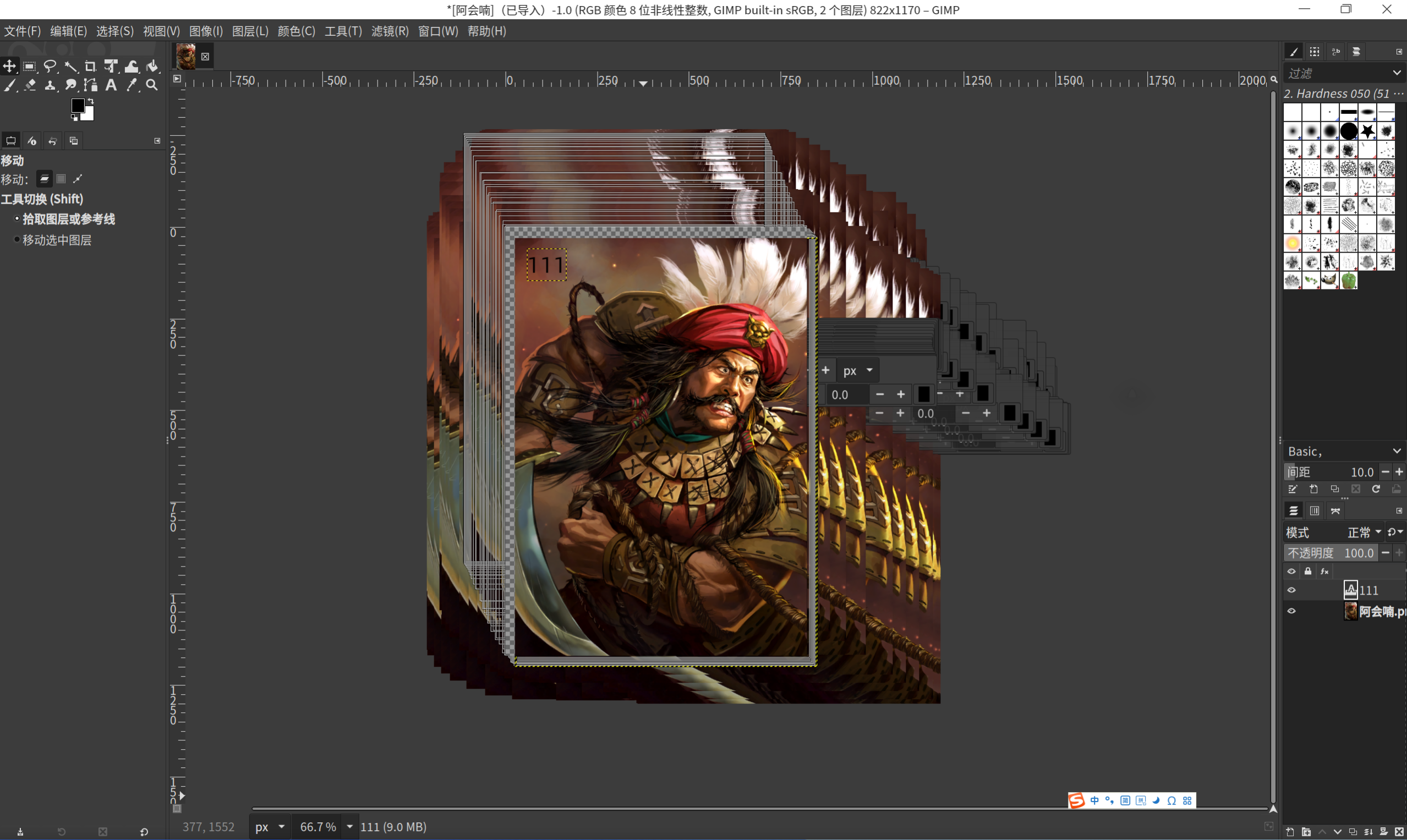Screen dimensions: 1407x840
Task: Select the Color Picker eyedropper tool
Action: pos(132,85)
